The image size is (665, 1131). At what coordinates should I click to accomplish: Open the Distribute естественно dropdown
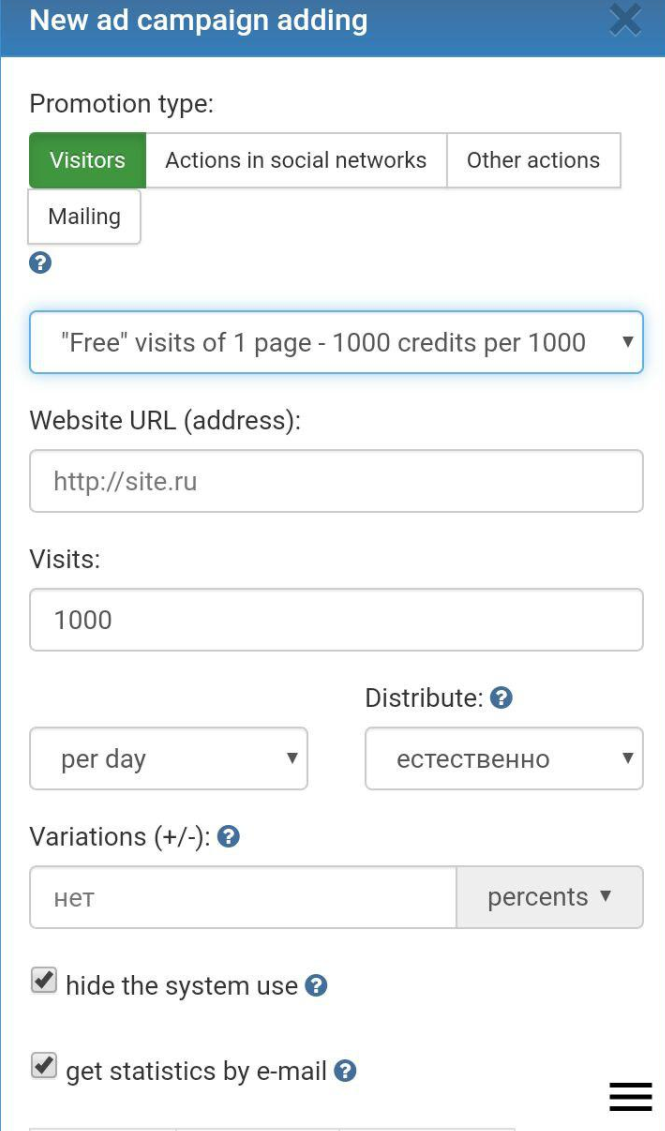click(503, 759)
